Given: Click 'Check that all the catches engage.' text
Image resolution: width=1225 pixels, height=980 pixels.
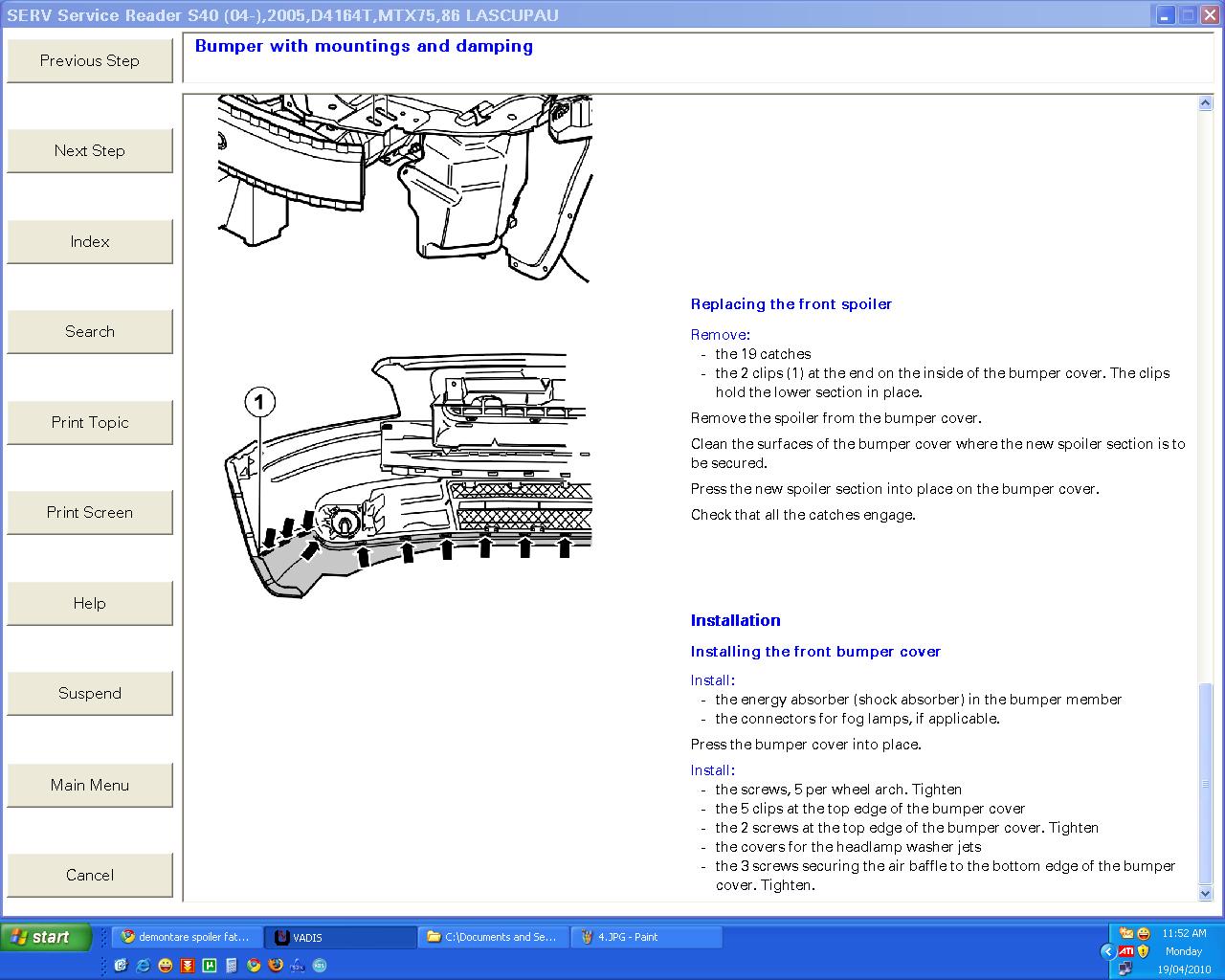Looking at the screenshot, I should (803, 515).
